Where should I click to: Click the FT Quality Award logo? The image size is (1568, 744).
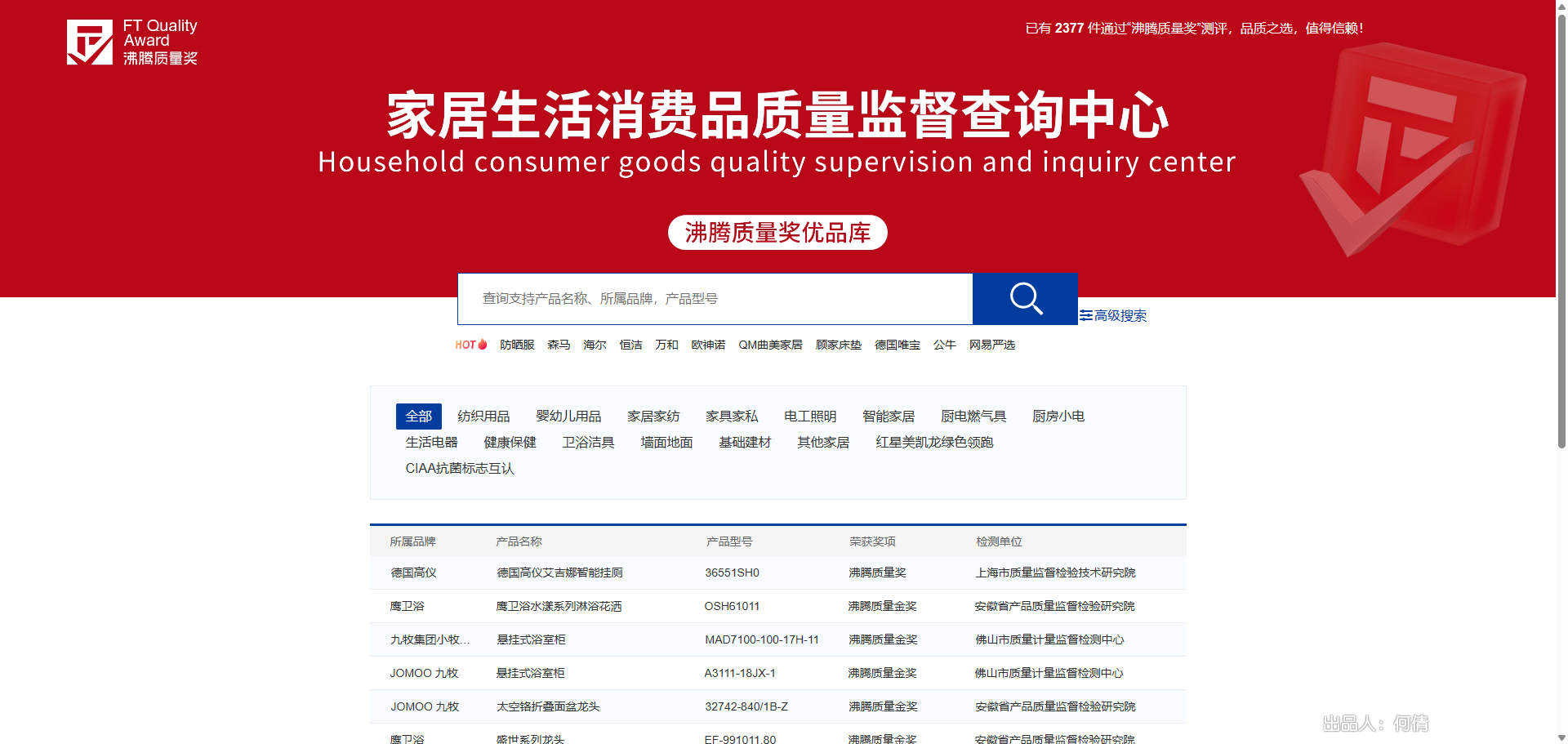[x=132, y=42]
